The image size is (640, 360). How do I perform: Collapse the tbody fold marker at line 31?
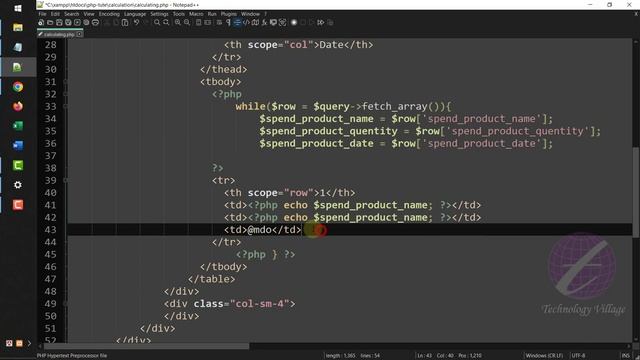[65, 82]
